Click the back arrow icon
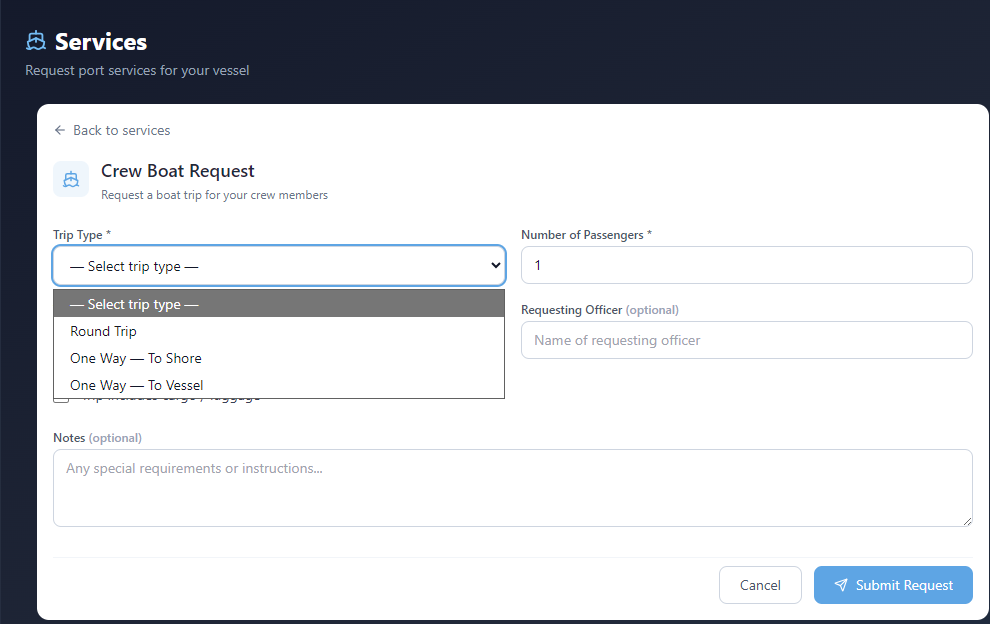The width and height of the screenshot is (990, 624). (60, 130)
